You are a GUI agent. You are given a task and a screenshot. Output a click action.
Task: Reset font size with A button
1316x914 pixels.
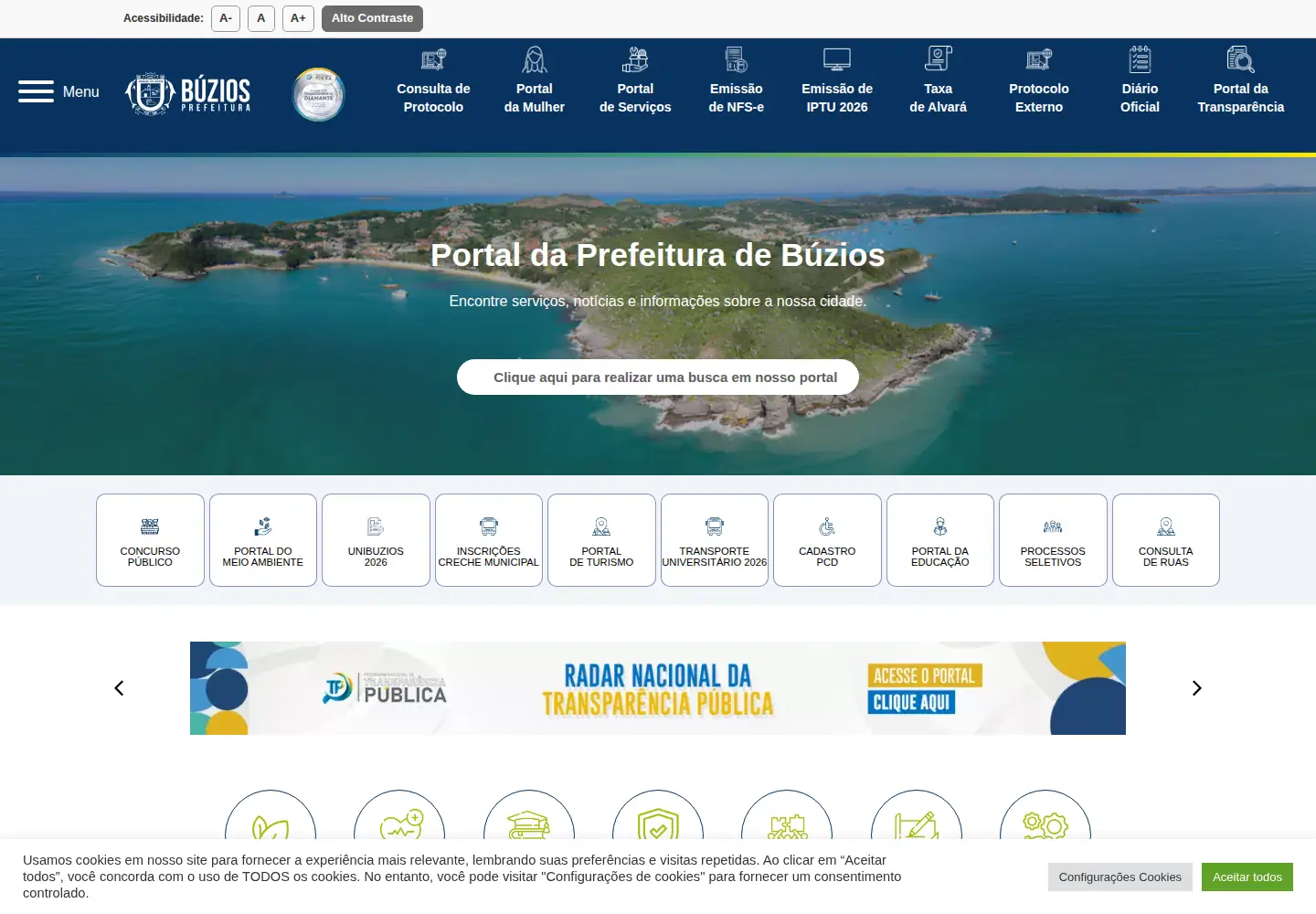(x=261, y=18)
